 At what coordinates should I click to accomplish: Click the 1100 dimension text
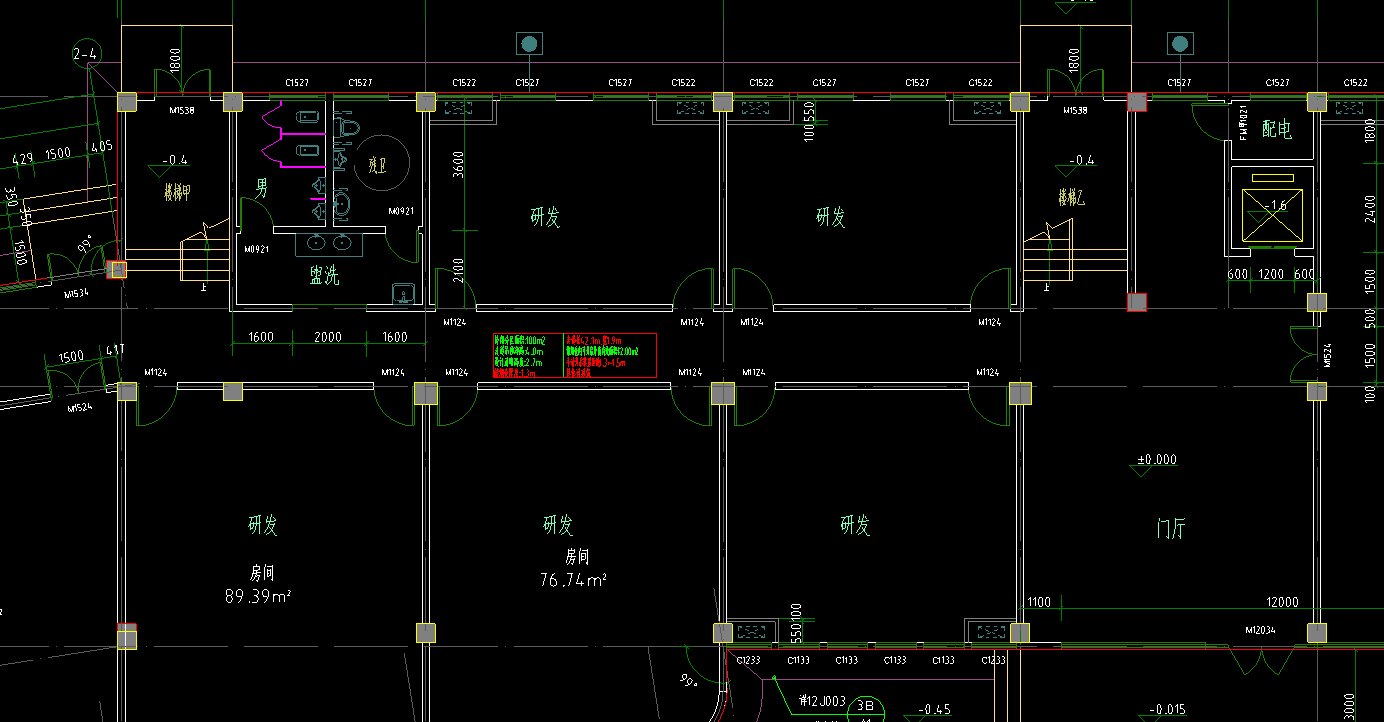pos(1039,602)
